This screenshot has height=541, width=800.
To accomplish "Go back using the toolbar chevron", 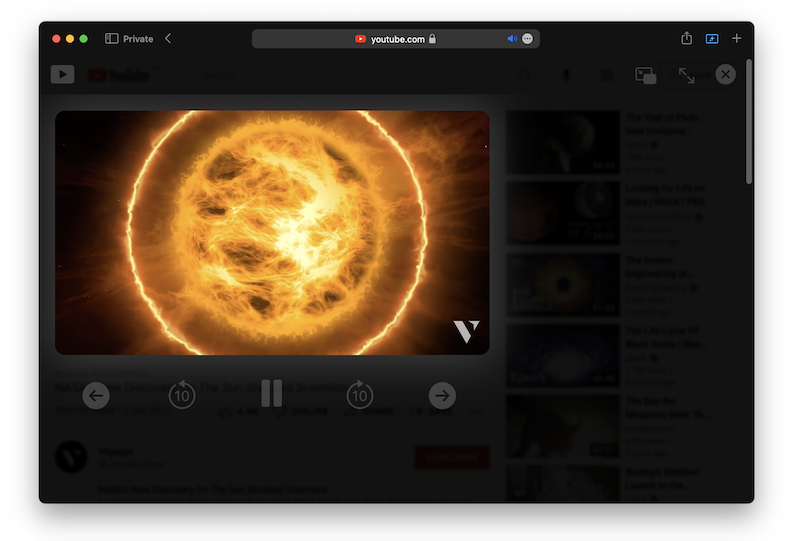I will coord(168,39).
